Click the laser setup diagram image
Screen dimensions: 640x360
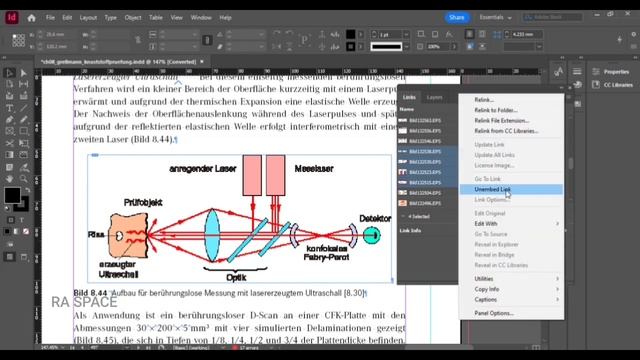240,219
